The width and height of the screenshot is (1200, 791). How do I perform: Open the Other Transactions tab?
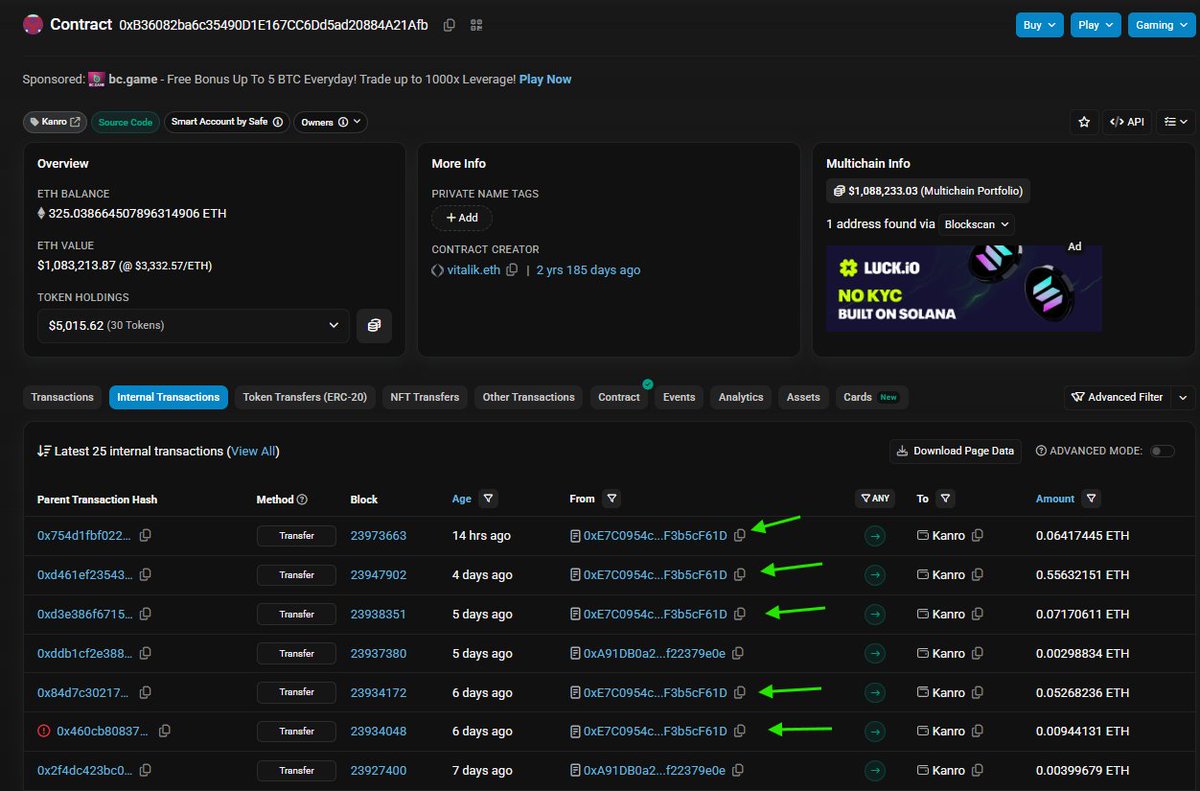pos(529,397)
